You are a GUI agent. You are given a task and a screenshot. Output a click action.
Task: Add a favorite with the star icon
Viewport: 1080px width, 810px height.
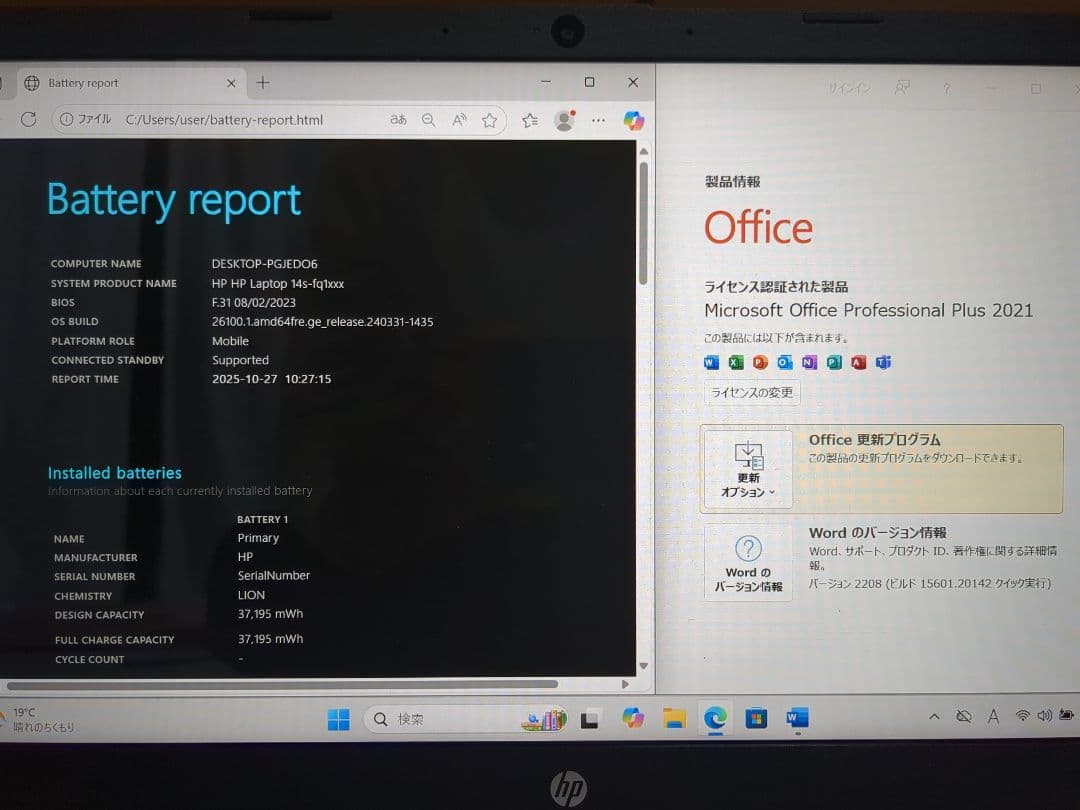(x=490, y=120)
